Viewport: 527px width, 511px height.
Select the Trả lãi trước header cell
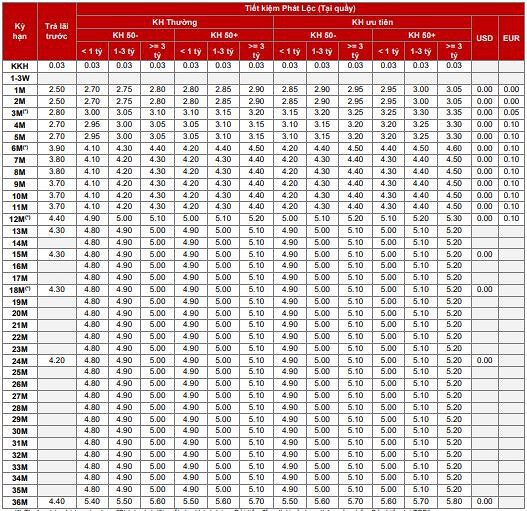pyautogui.click(x=56, y=31)
